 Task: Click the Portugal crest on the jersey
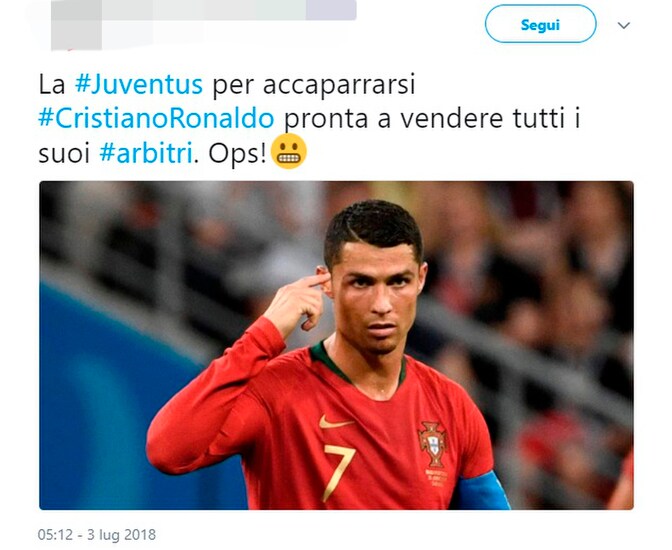[434, 445]
